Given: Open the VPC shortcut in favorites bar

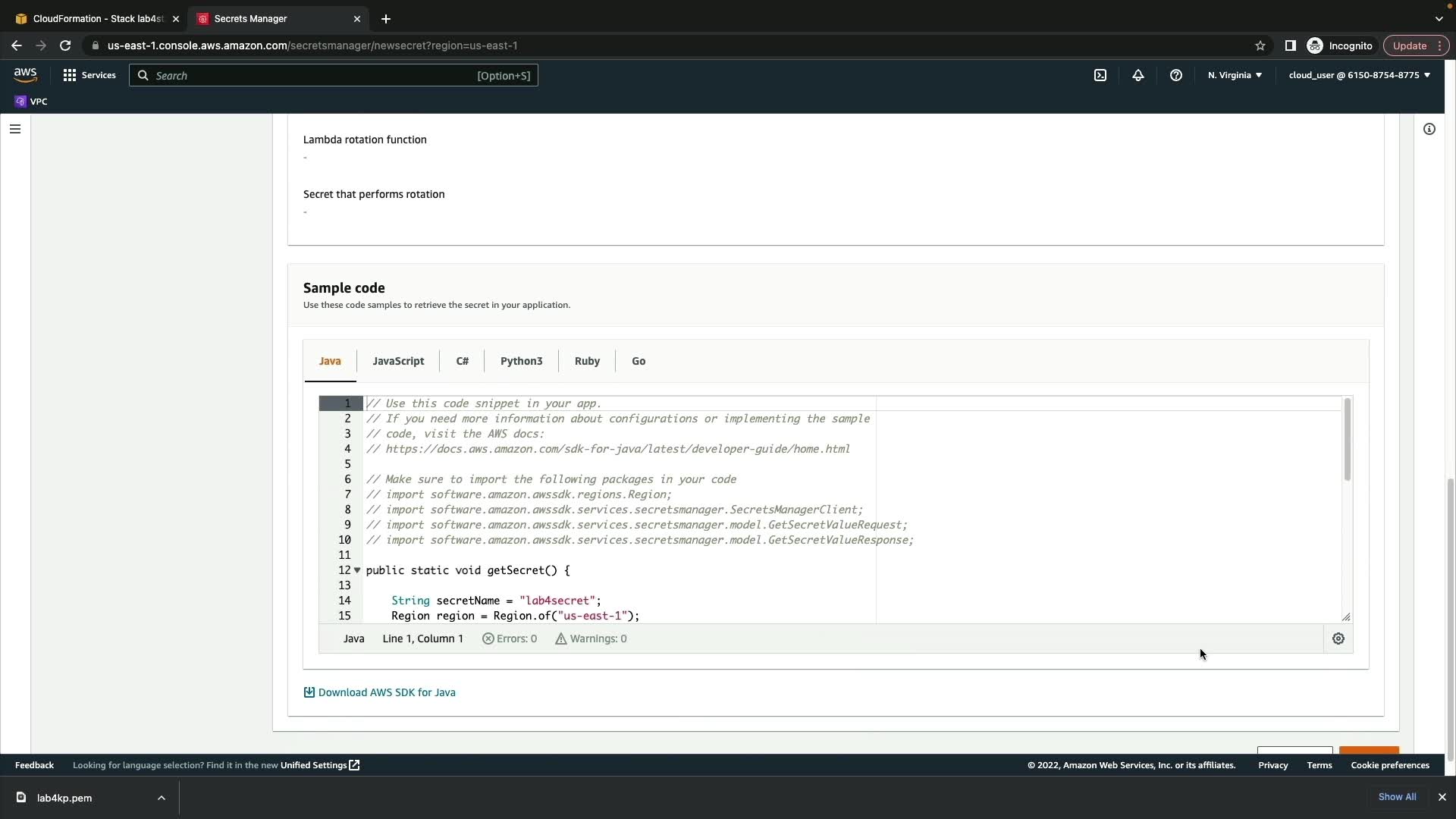Looking at the screenshot, I should coord(32,102).
